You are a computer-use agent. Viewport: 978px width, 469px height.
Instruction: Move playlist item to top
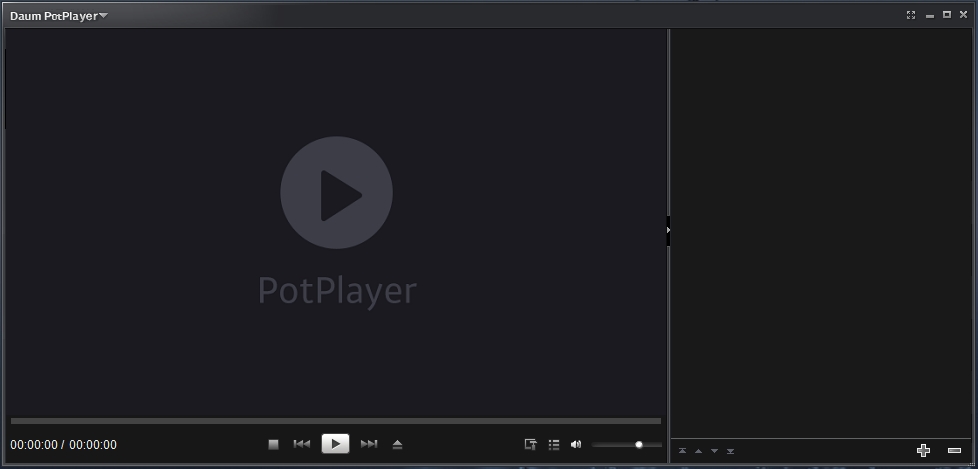tap(683, 452)
